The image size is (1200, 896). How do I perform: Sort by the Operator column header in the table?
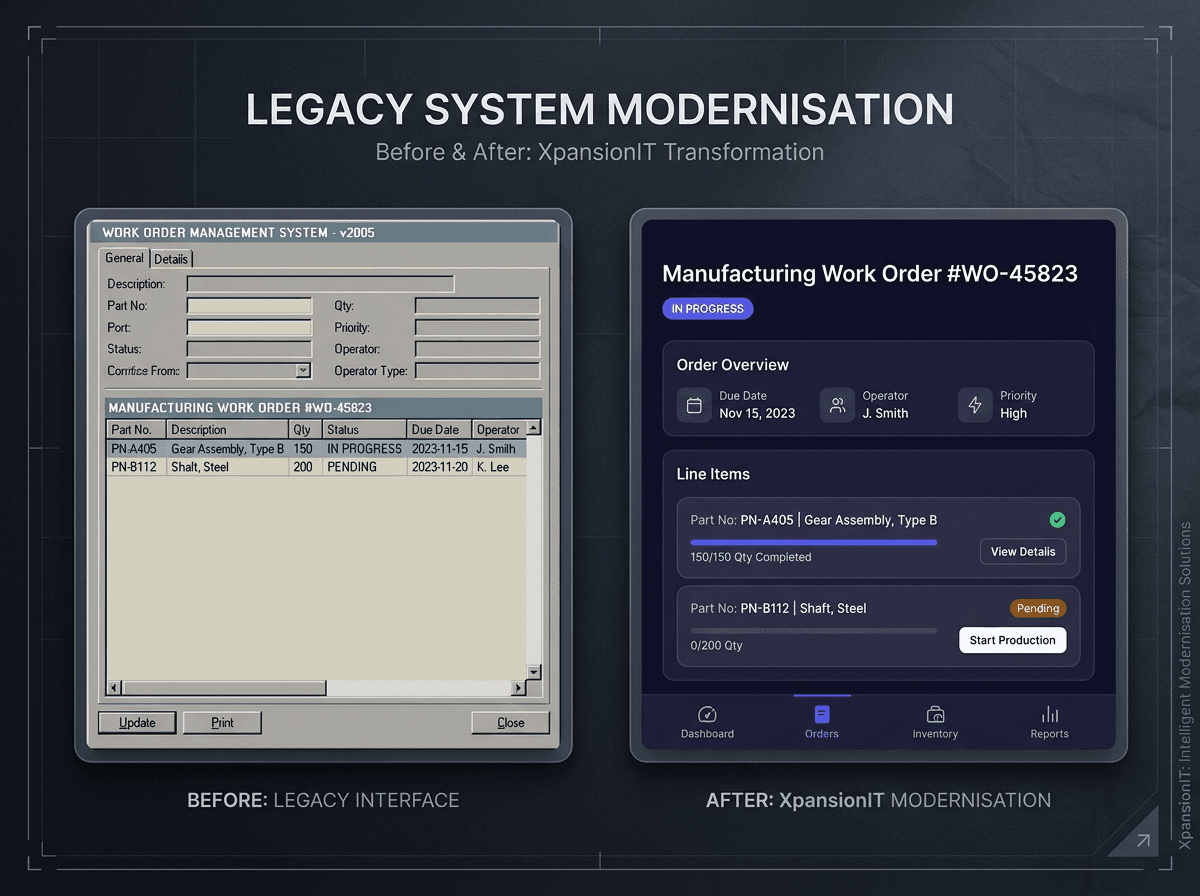[499, 429]
